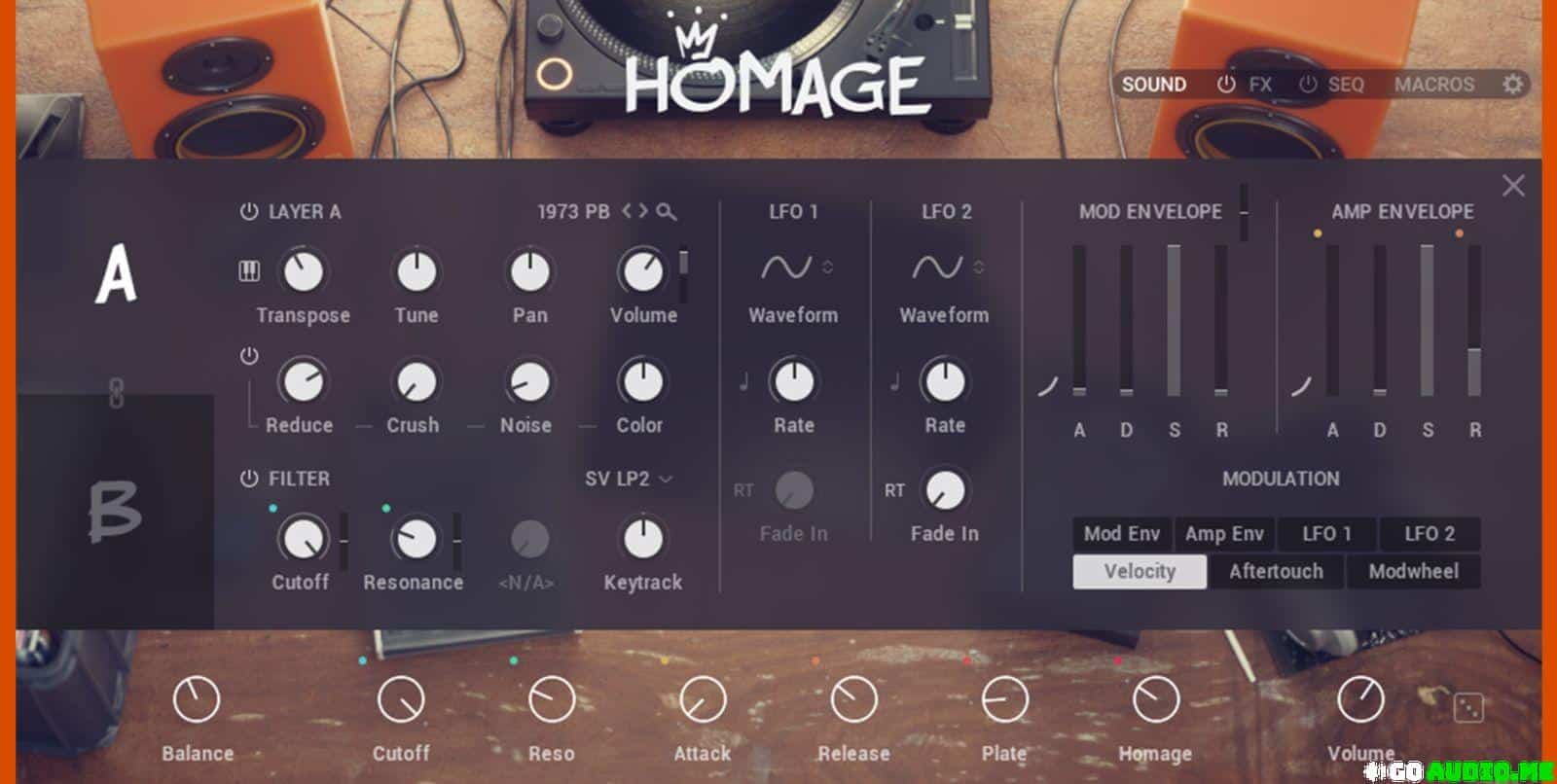Select the Mod Env modulation source
The height and width of the screenshot is (784, 1557).
pos(1122,533)
